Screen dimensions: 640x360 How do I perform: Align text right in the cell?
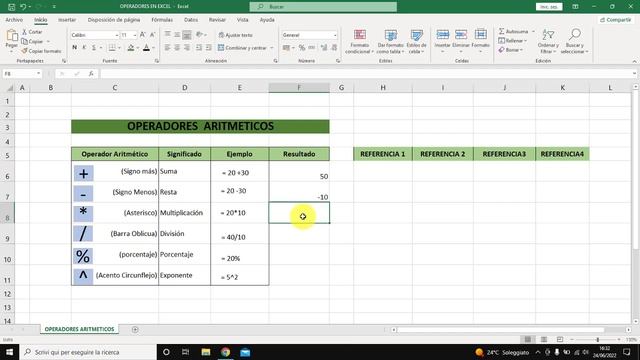pos(187,48)
